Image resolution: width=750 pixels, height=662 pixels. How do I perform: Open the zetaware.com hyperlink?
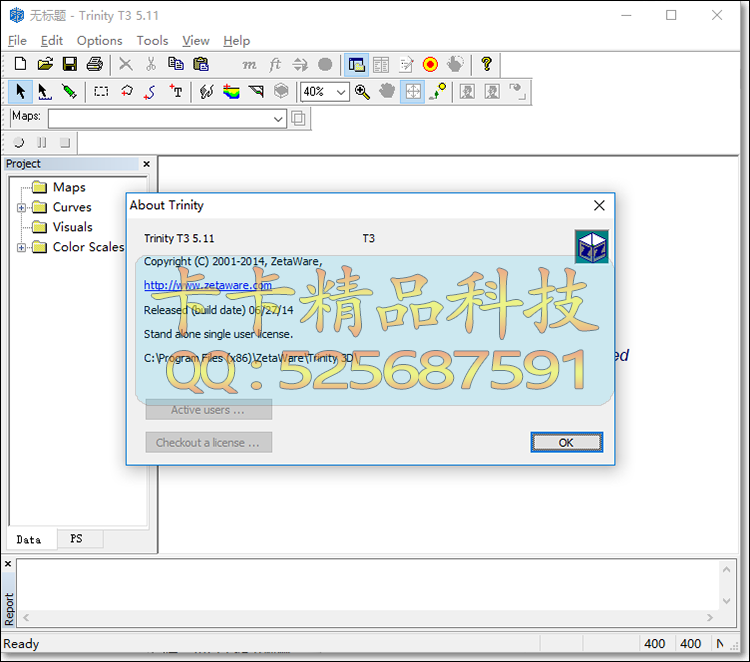tap(208, 285)
